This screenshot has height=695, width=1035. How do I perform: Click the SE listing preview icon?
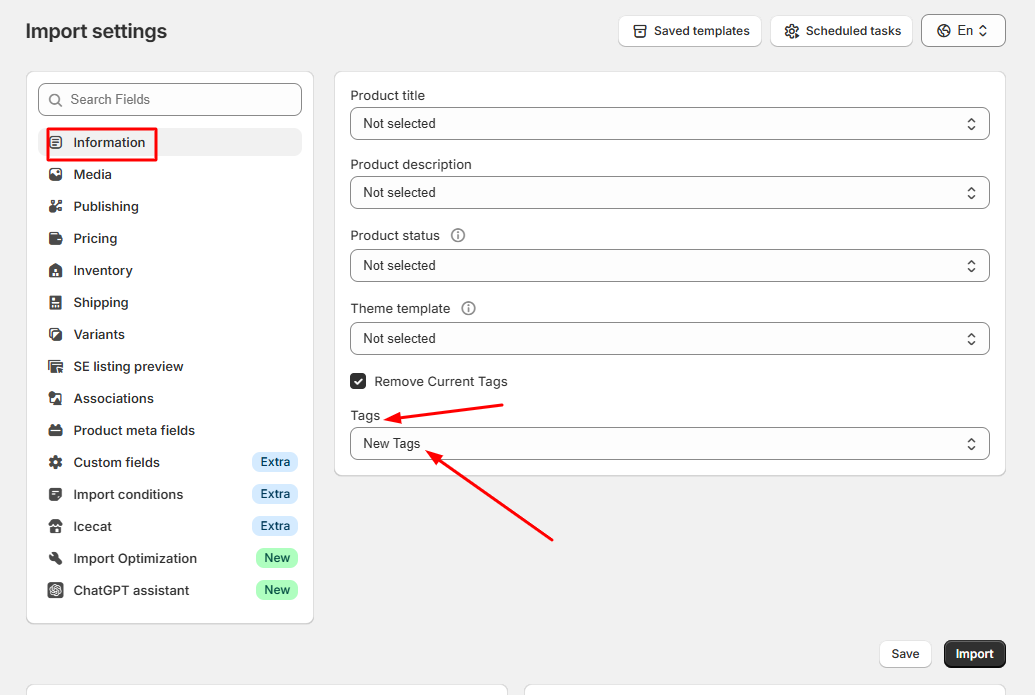(56, 366)
